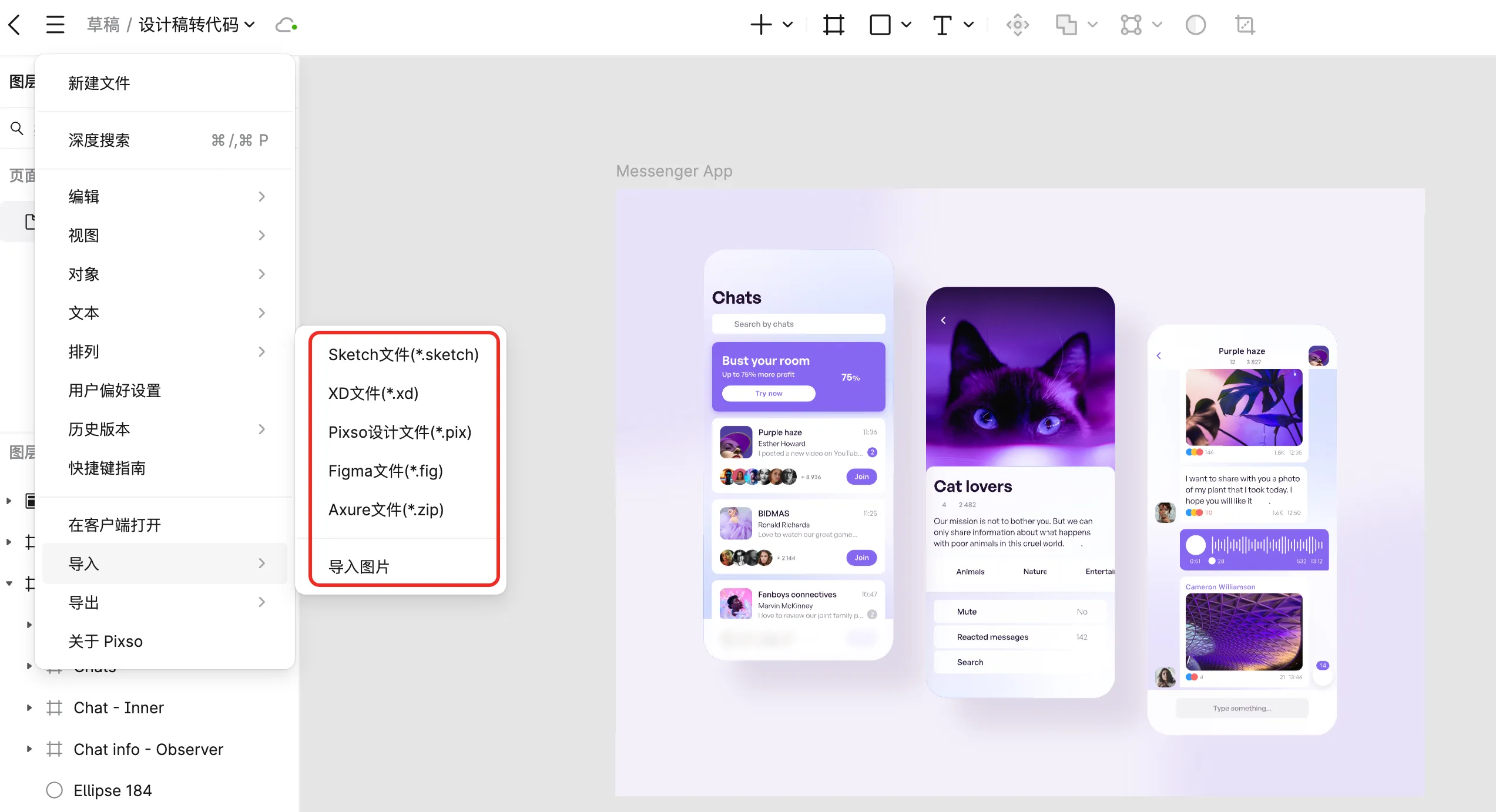Expand the Chat info - Observer layer
Image resolution: width=1496 pixels, height=812 pixels.
click(x=29, y=749)
